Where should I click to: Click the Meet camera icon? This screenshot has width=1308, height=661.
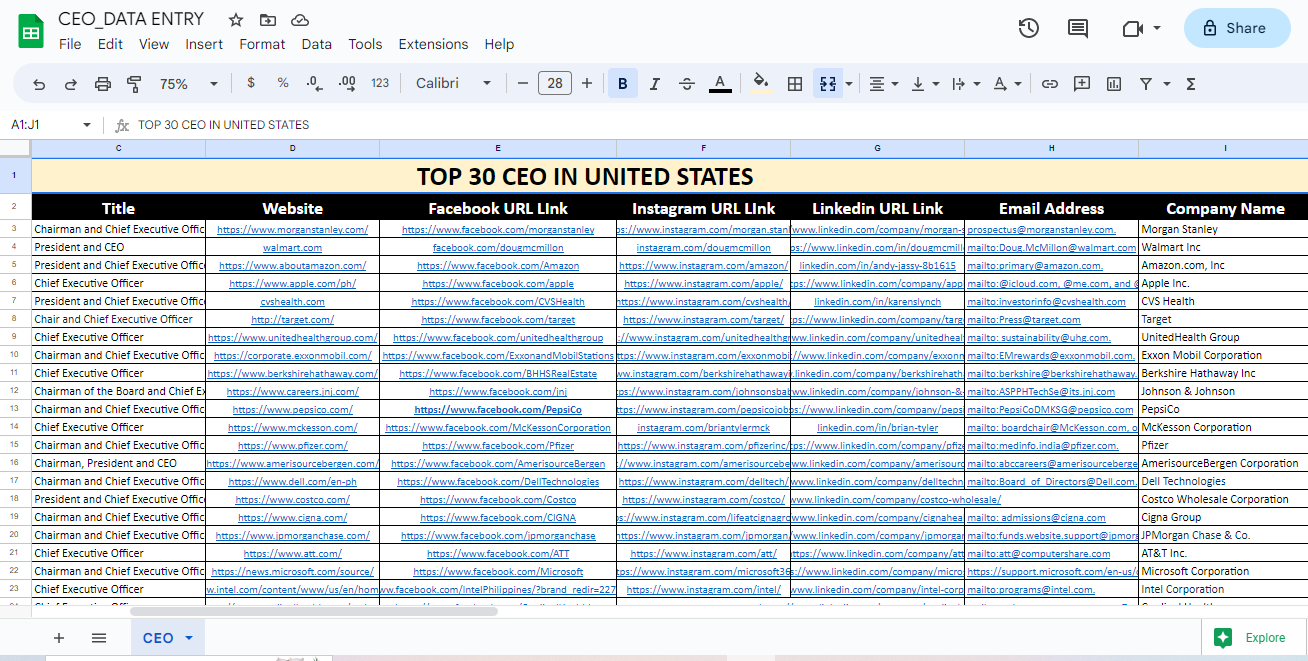pyautogui.click(x=1132, y=28)
